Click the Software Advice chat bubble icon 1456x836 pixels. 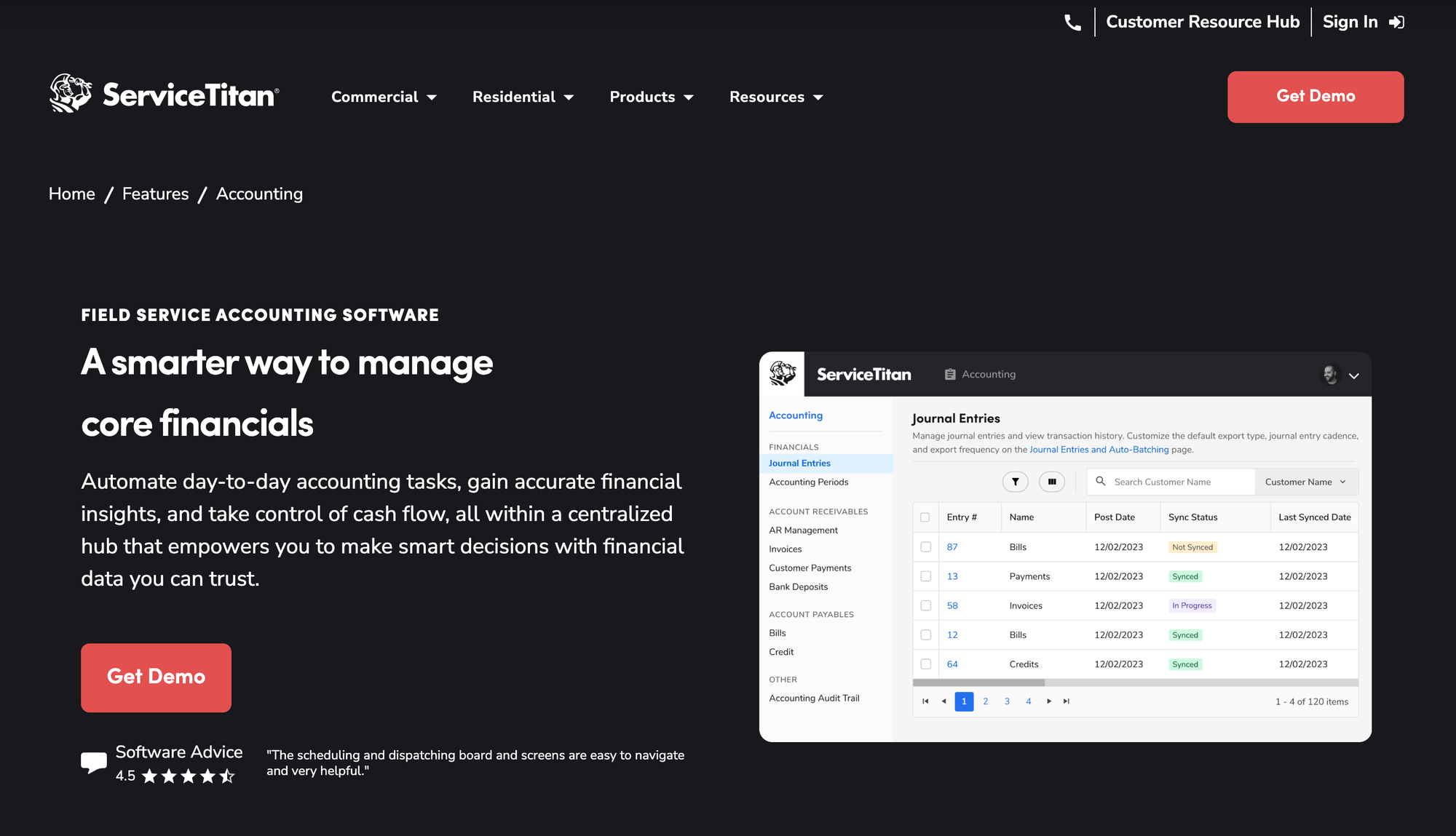pos(93,762)
